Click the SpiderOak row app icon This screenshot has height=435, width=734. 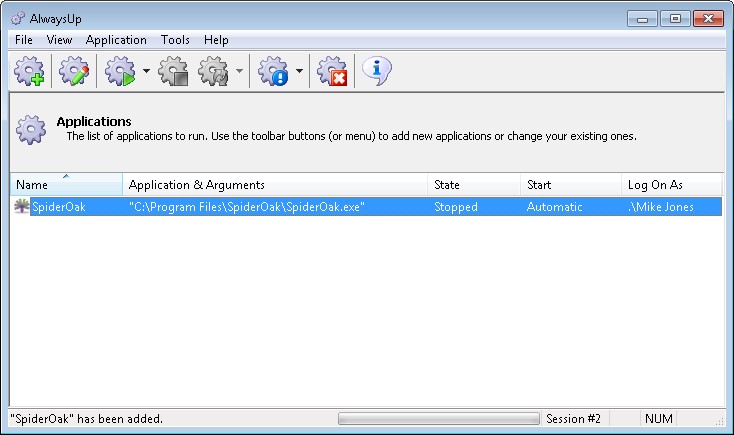pos(21,206)
